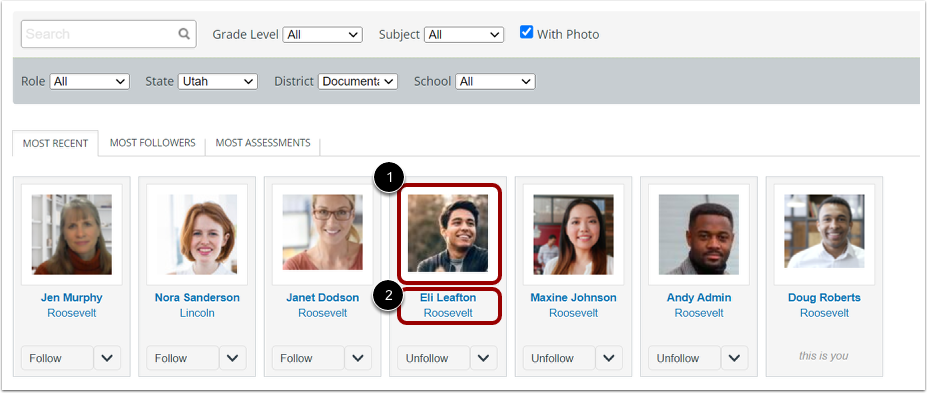Click the search magnifier icon
This screenshot has height=393, width=927.
(184, 34)
